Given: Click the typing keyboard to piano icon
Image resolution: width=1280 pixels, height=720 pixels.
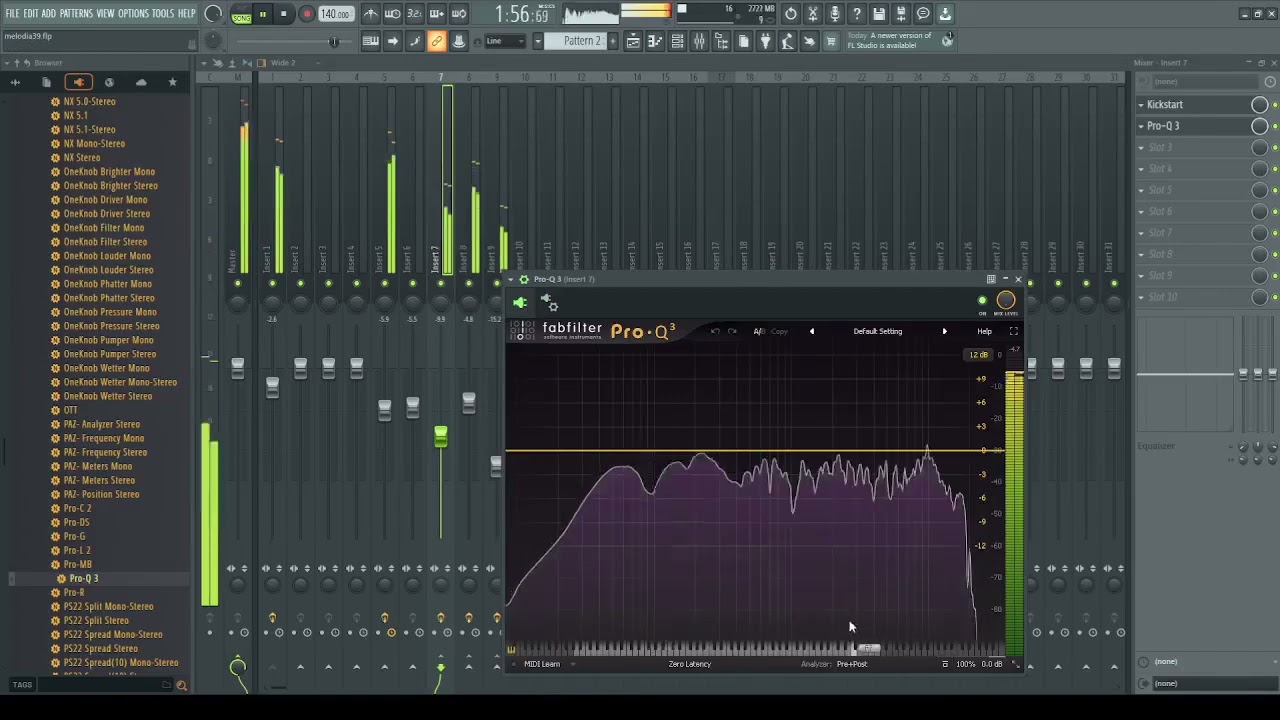Looking at the screenshot, I should [370, 41].
